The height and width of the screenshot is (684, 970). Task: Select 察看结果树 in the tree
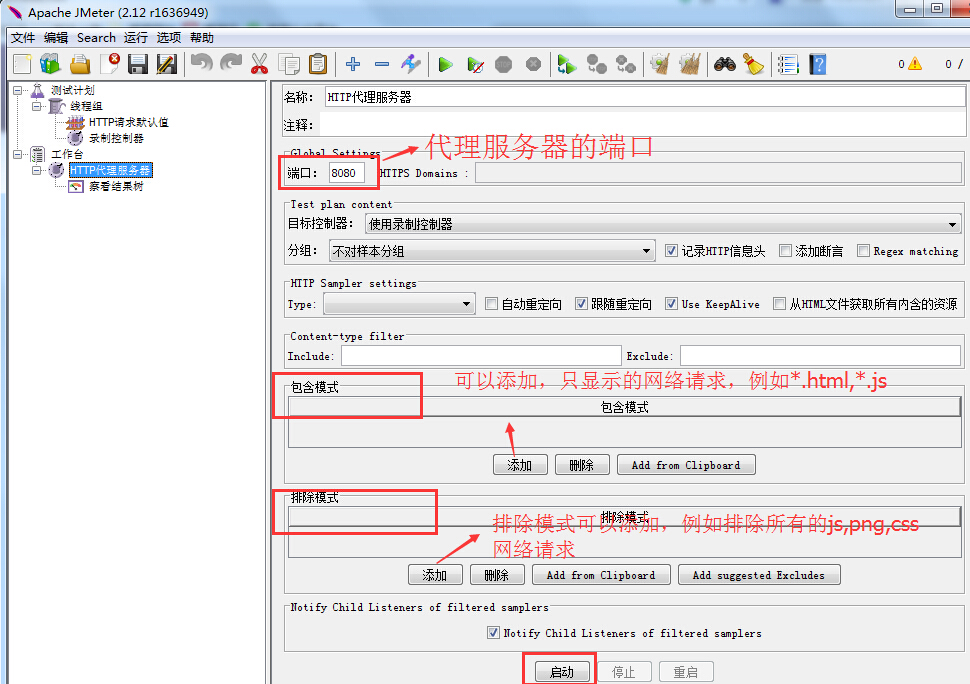tap(116, 186)
